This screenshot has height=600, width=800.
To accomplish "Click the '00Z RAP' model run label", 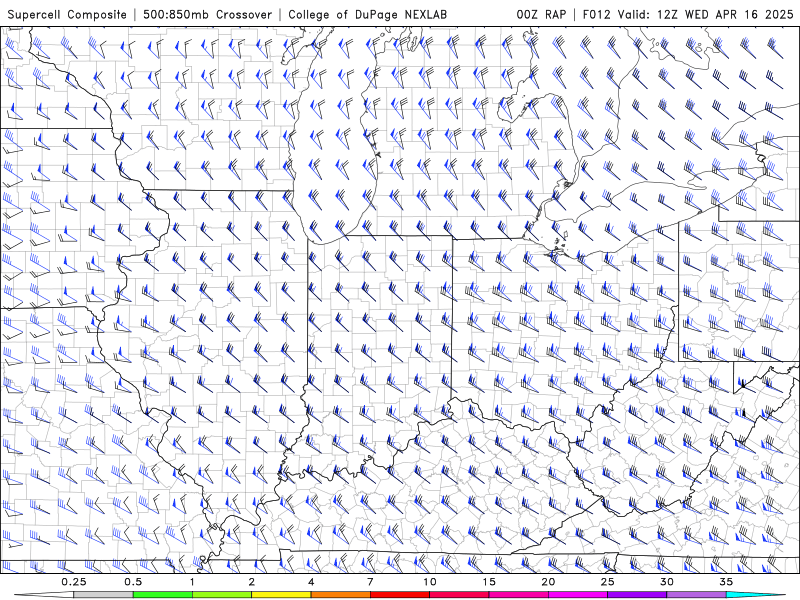I will (541, 15).
